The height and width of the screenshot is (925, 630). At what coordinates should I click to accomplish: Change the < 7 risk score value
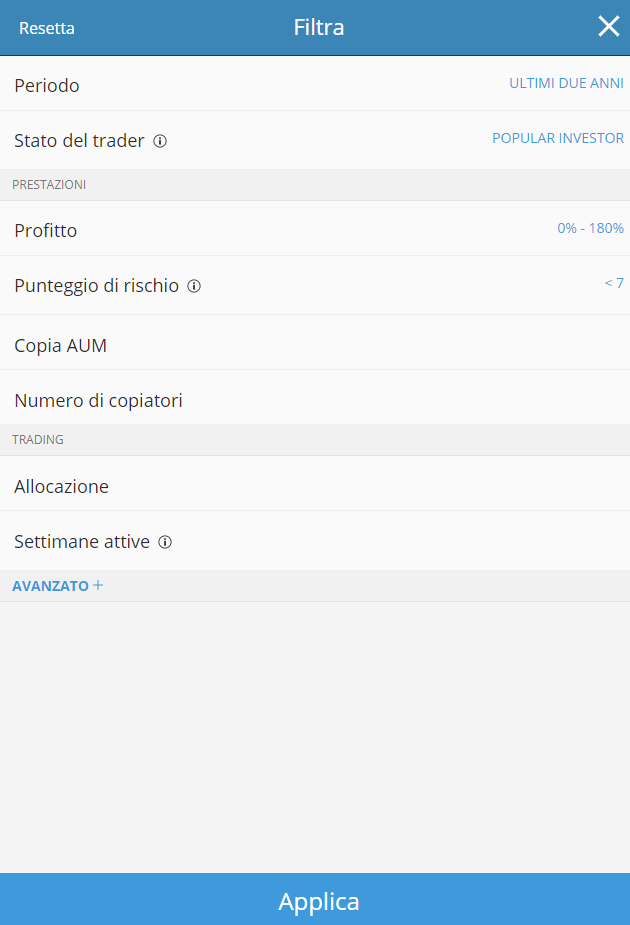pyautogui.click(x=614, y=283)
